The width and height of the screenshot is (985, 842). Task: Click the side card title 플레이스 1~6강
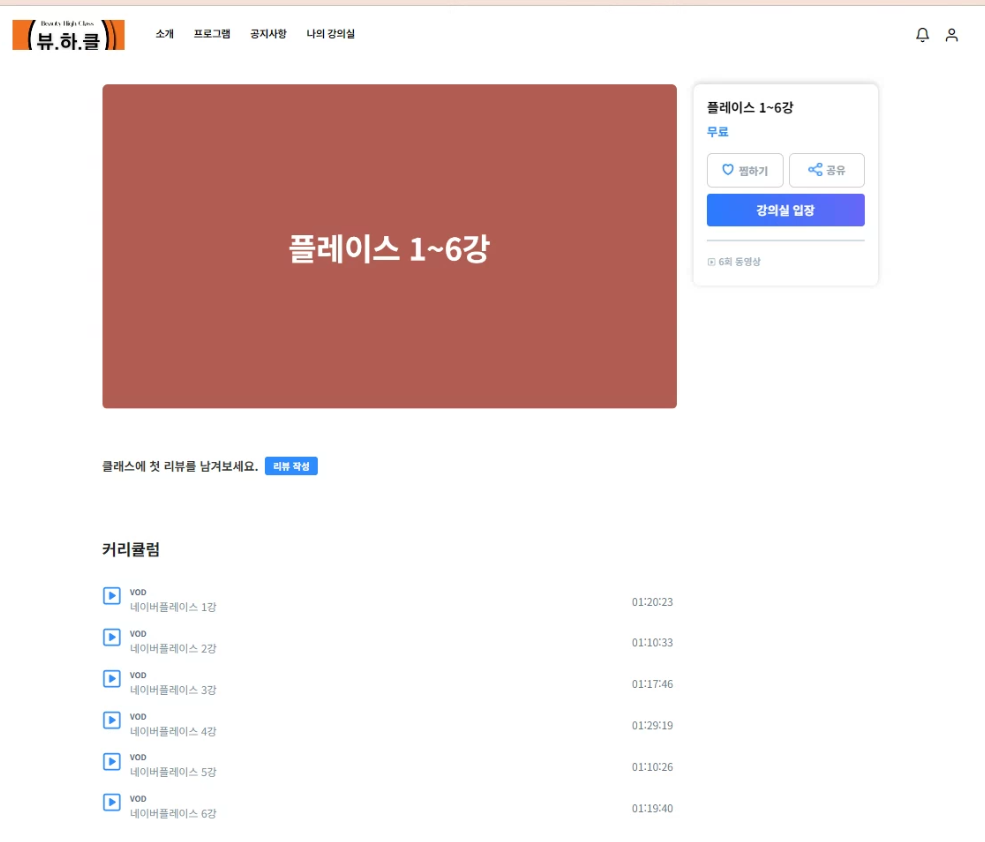tap(750, 108)
